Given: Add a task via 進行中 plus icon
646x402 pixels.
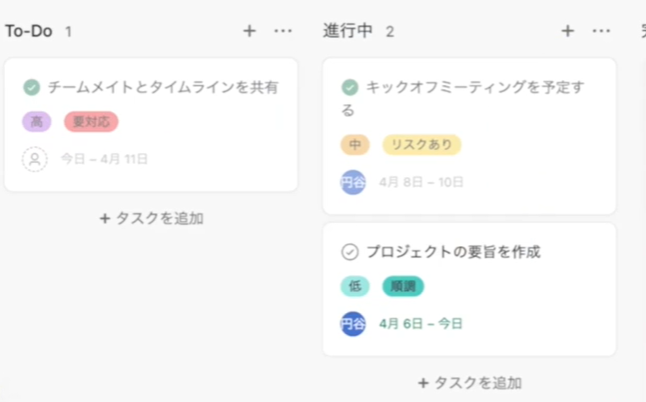Looking at the screenshot, I should point(568,31).
